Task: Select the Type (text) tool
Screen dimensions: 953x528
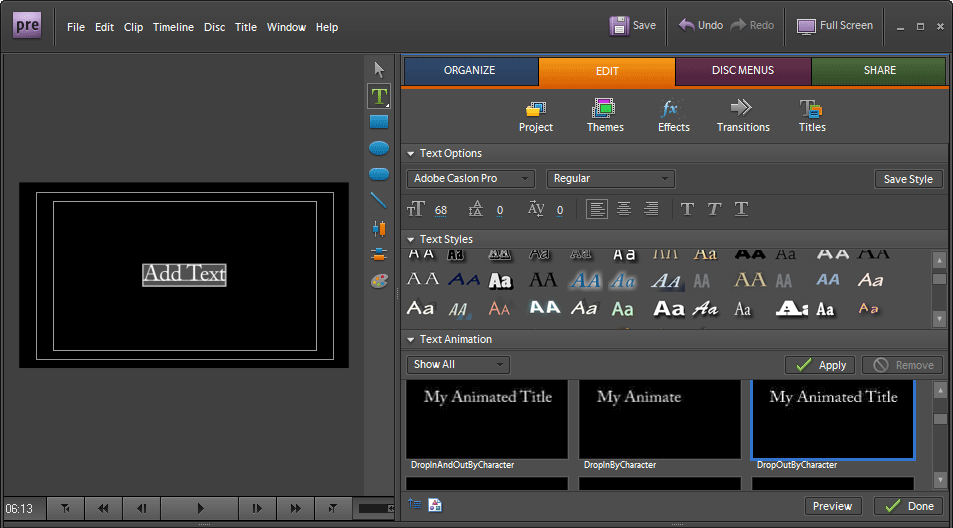Action: 379,96
